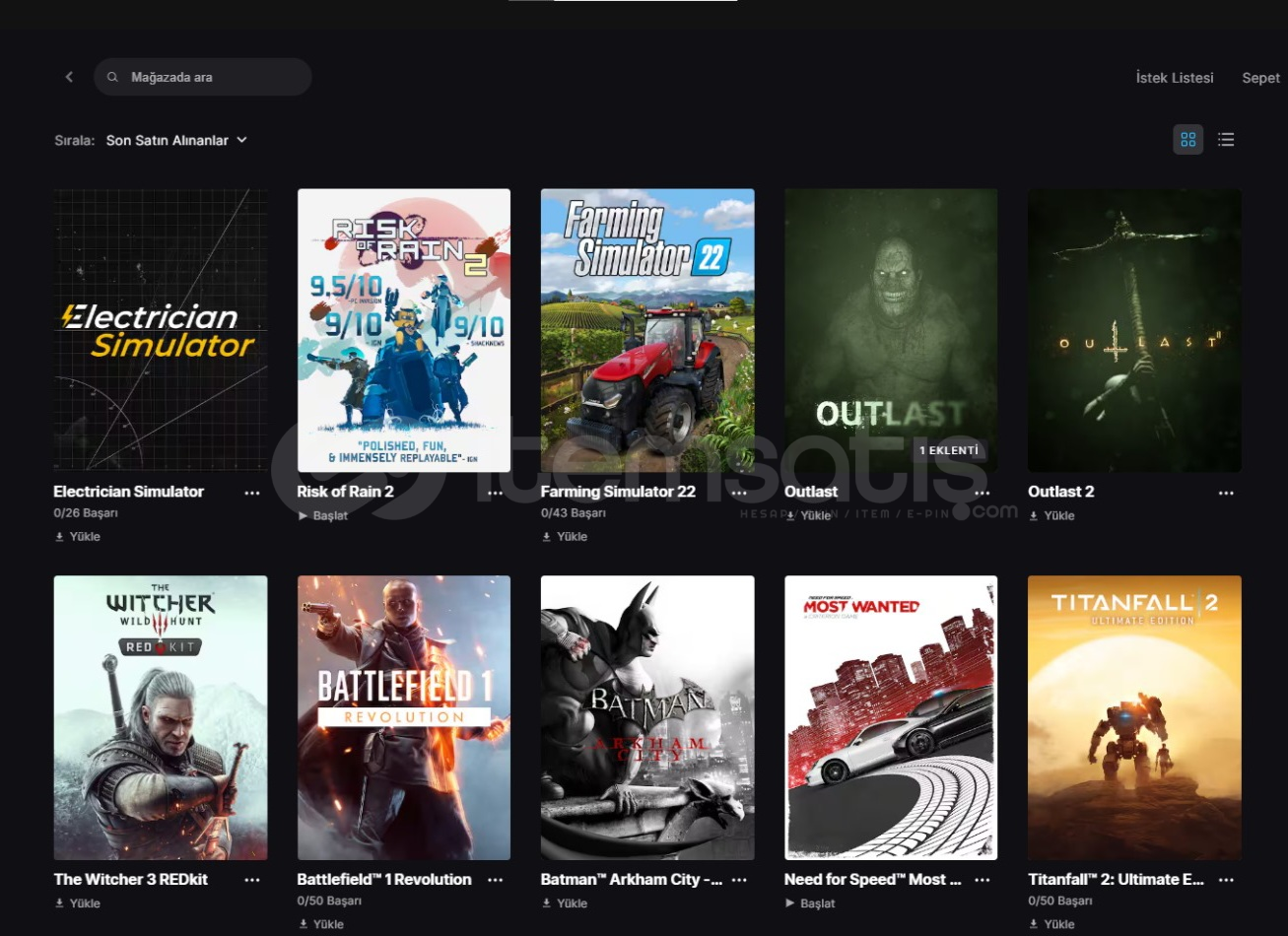Open more options for Need for Speed Most Wanted

click(983, 880)
